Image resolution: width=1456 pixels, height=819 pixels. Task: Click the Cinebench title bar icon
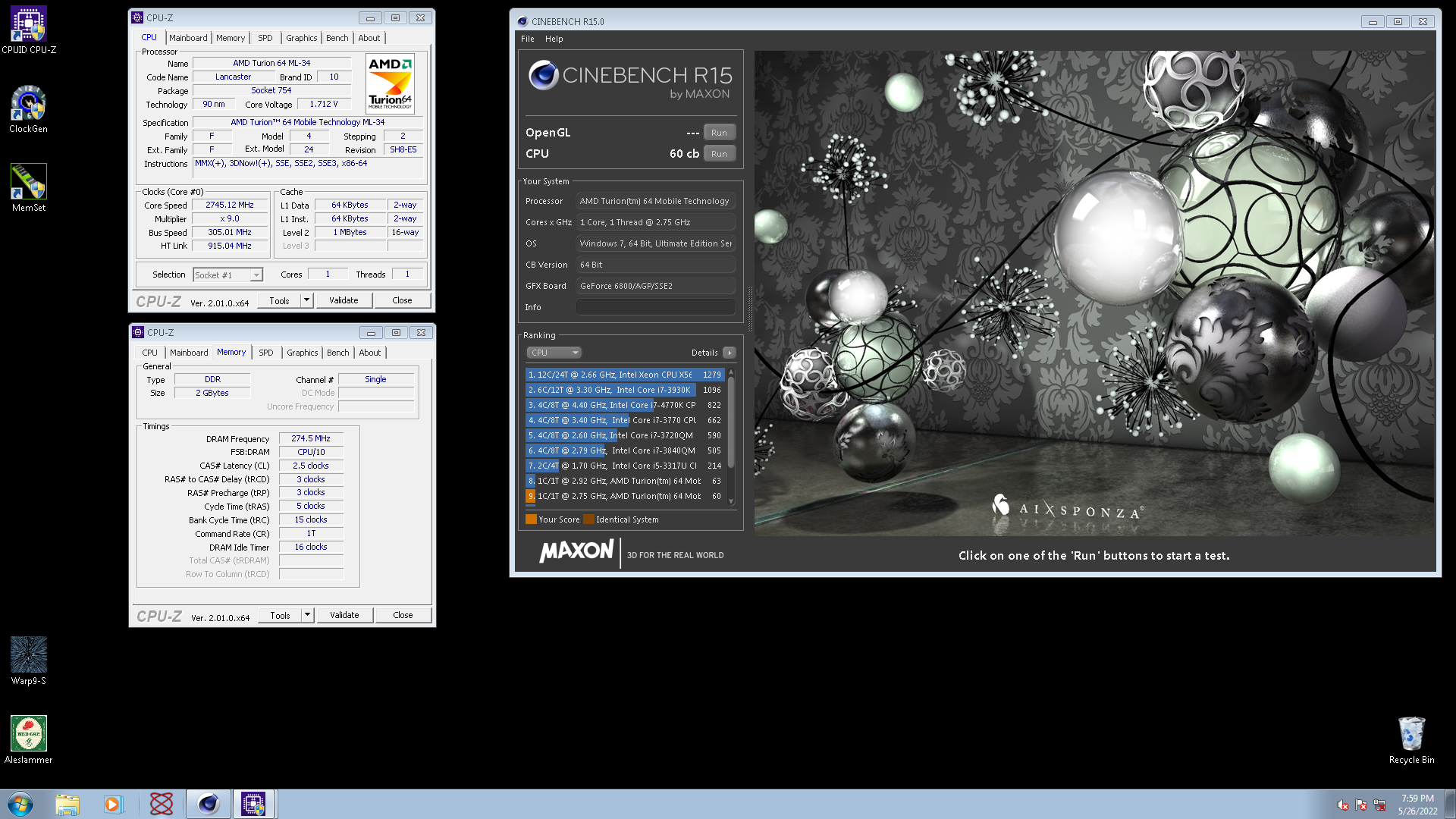[522, 21]
